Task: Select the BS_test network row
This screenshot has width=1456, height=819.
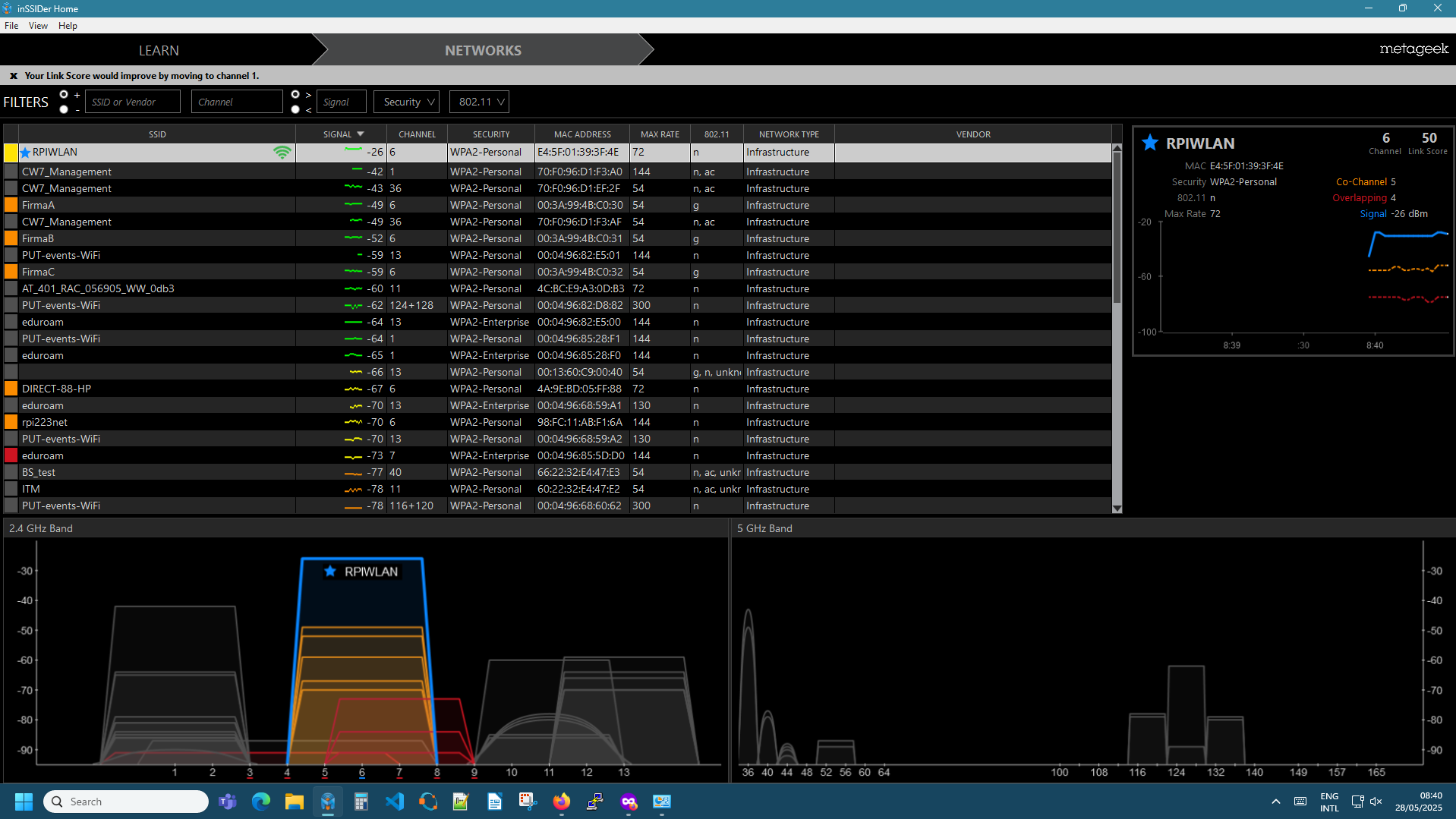Action: 558,472
